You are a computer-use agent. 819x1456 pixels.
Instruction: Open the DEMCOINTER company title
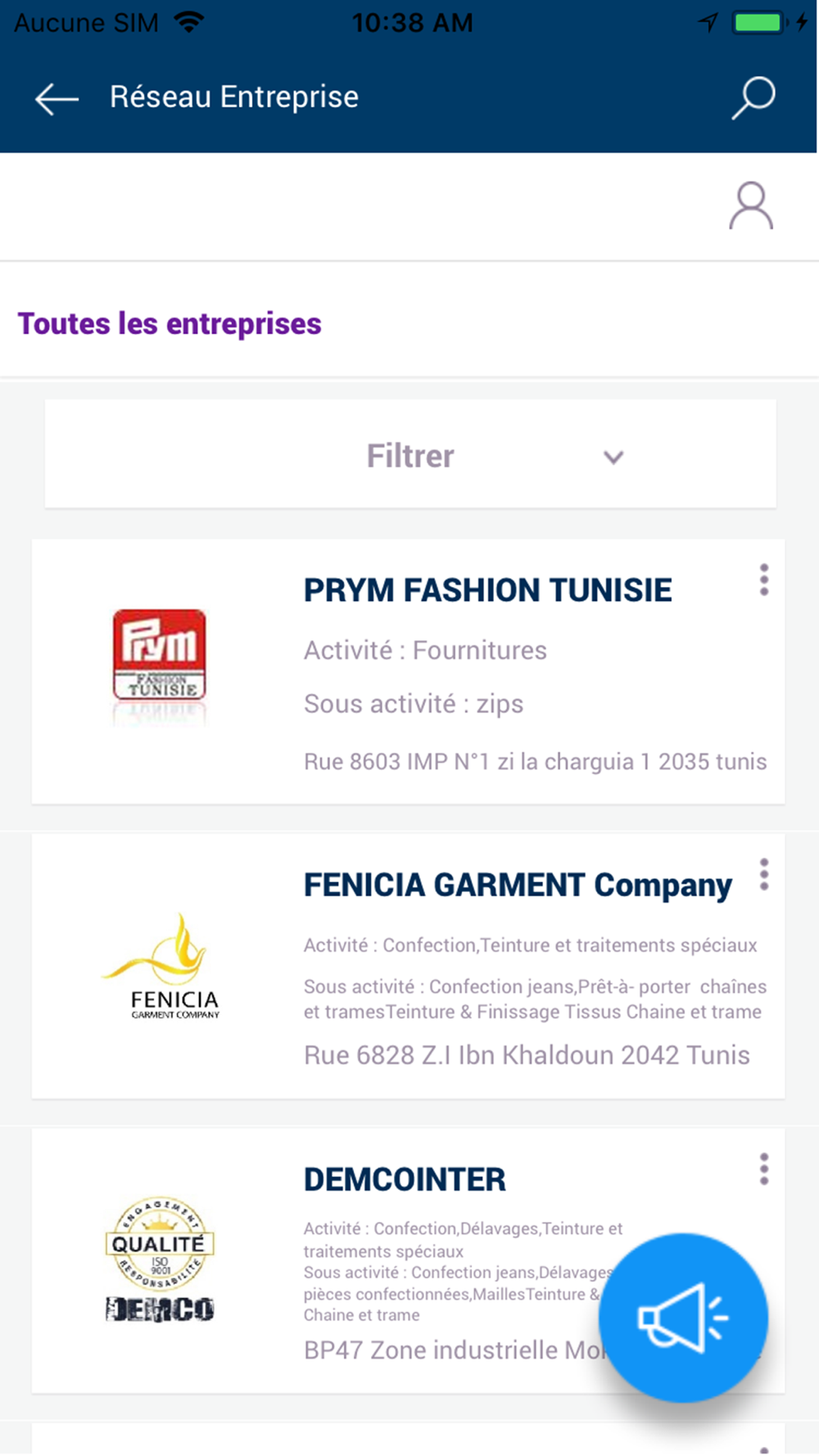click(405, 1180)
